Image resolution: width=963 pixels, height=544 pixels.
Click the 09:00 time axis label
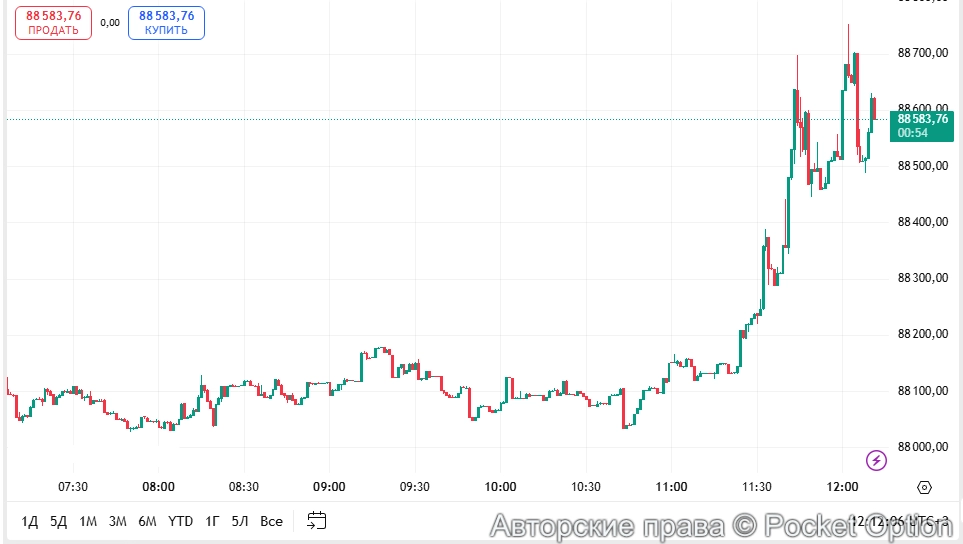click(x=329, y=487)
